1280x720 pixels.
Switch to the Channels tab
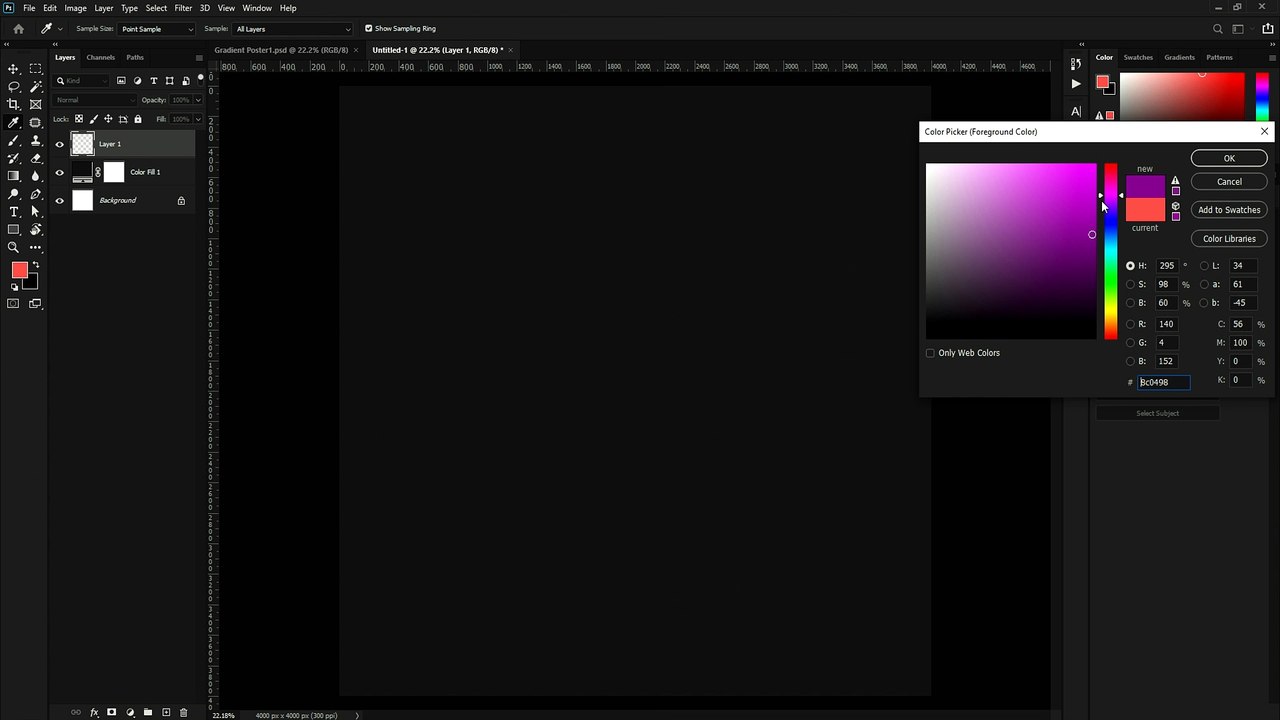(101, 57)
